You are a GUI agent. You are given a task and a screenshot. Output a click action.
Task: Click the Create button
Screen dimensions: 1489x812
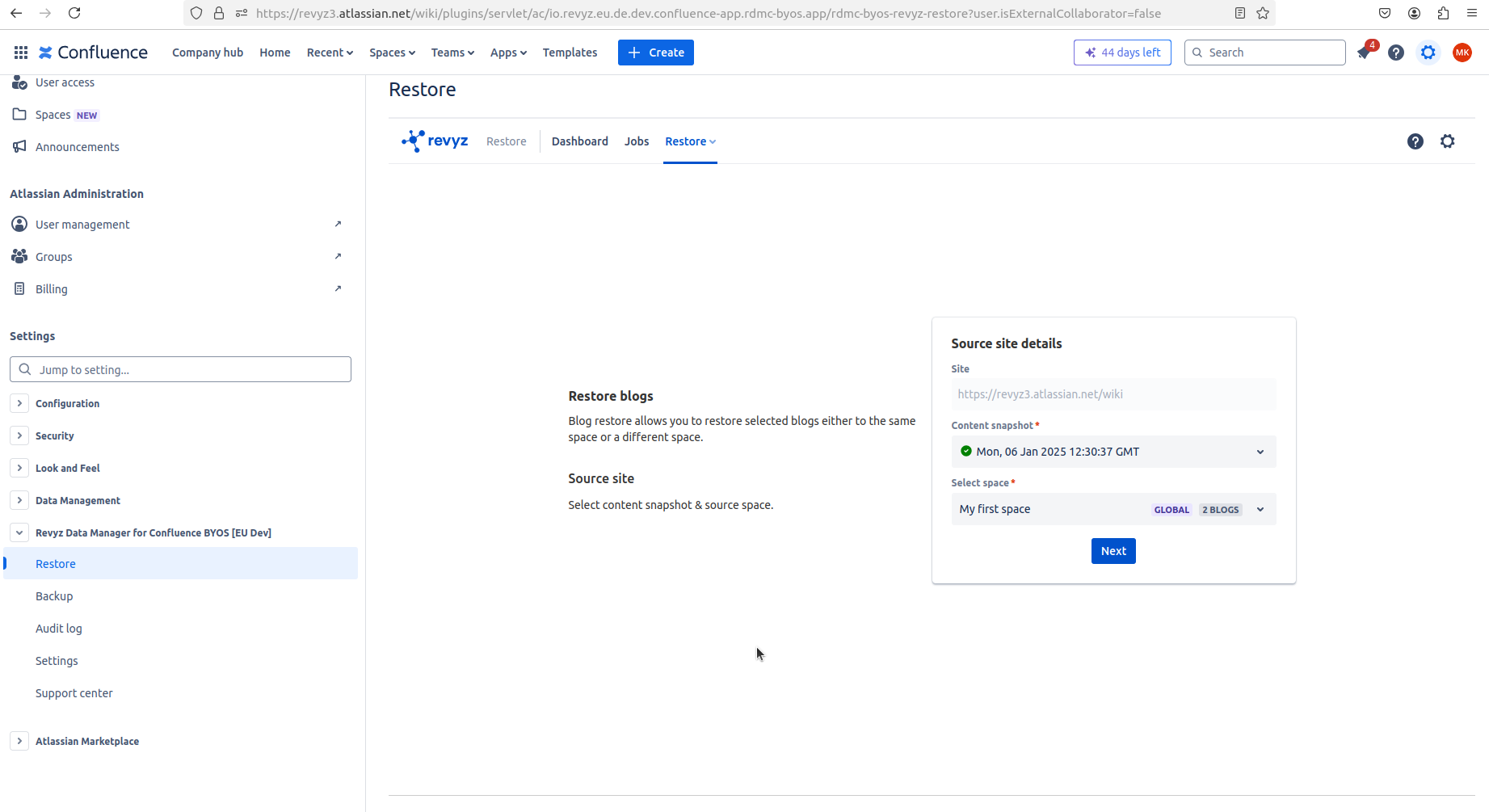pyautogui.click(x=656, y=53)
